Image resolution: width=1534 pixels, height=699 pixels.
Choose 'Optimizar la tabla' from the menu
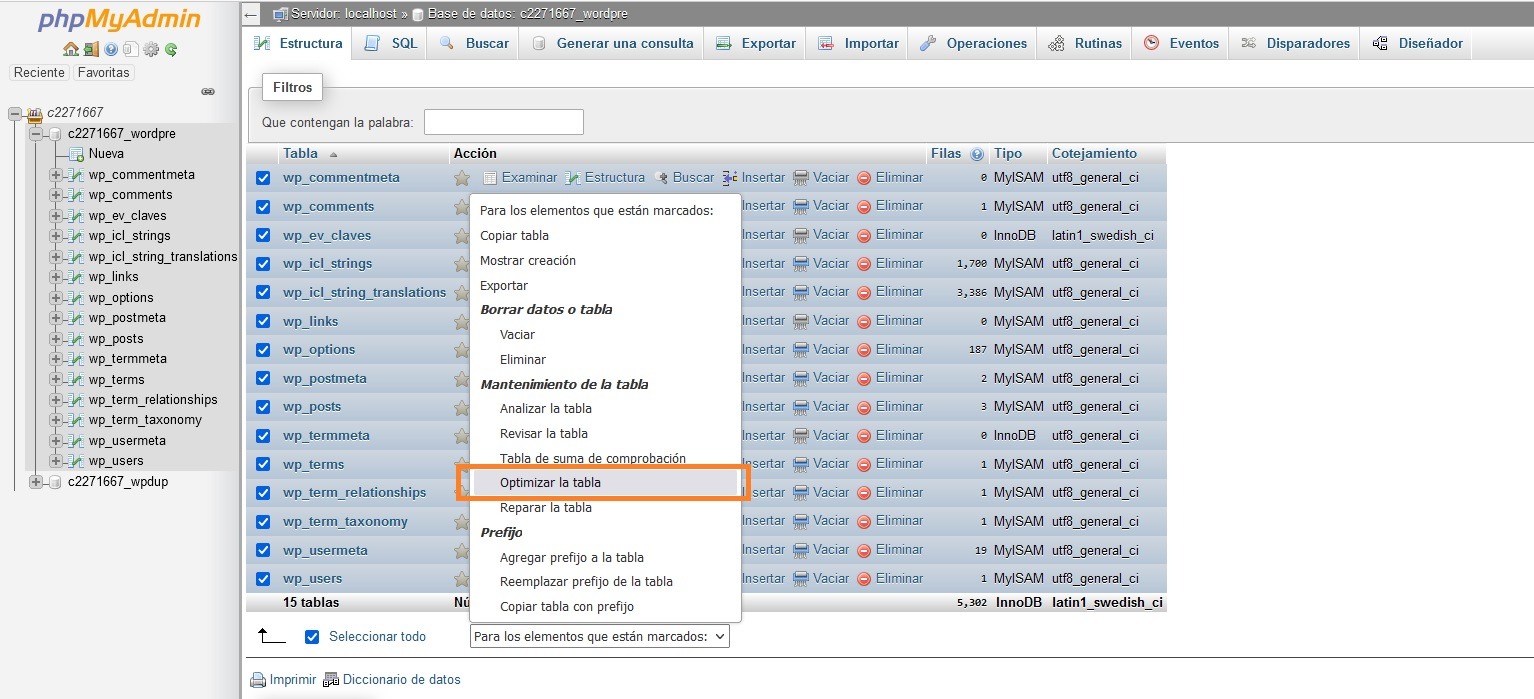click(x=550, y=483)
